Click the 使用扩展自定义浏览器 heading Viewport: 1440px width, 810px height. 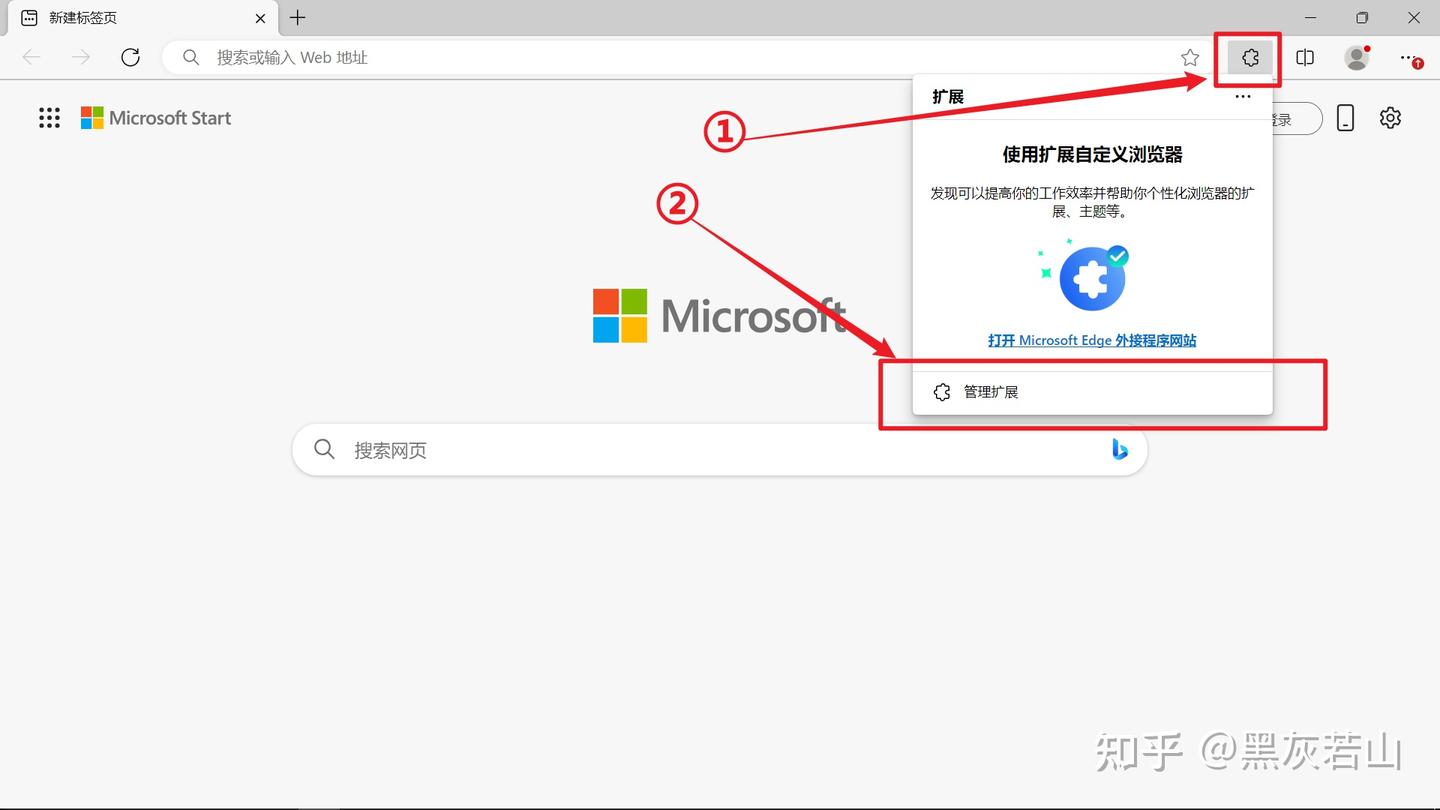click(1092, 155)
